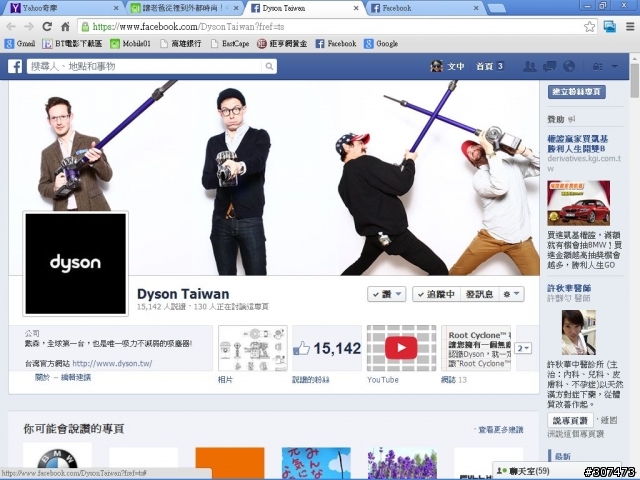Click the 關於 about link
640x480 pixels.
pos(42,378)
